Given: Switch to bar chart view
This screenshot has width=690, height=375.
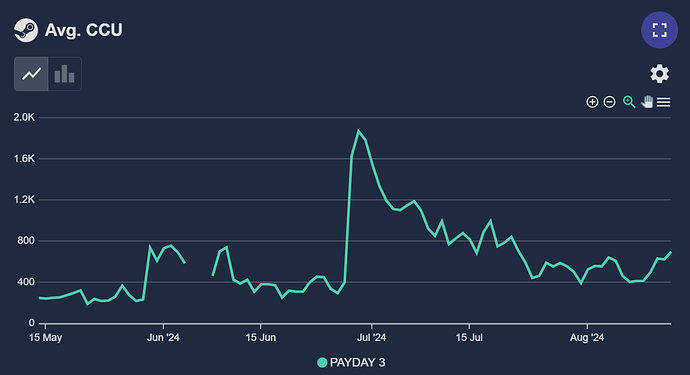Looking at the screenshot, I should 65,74.
